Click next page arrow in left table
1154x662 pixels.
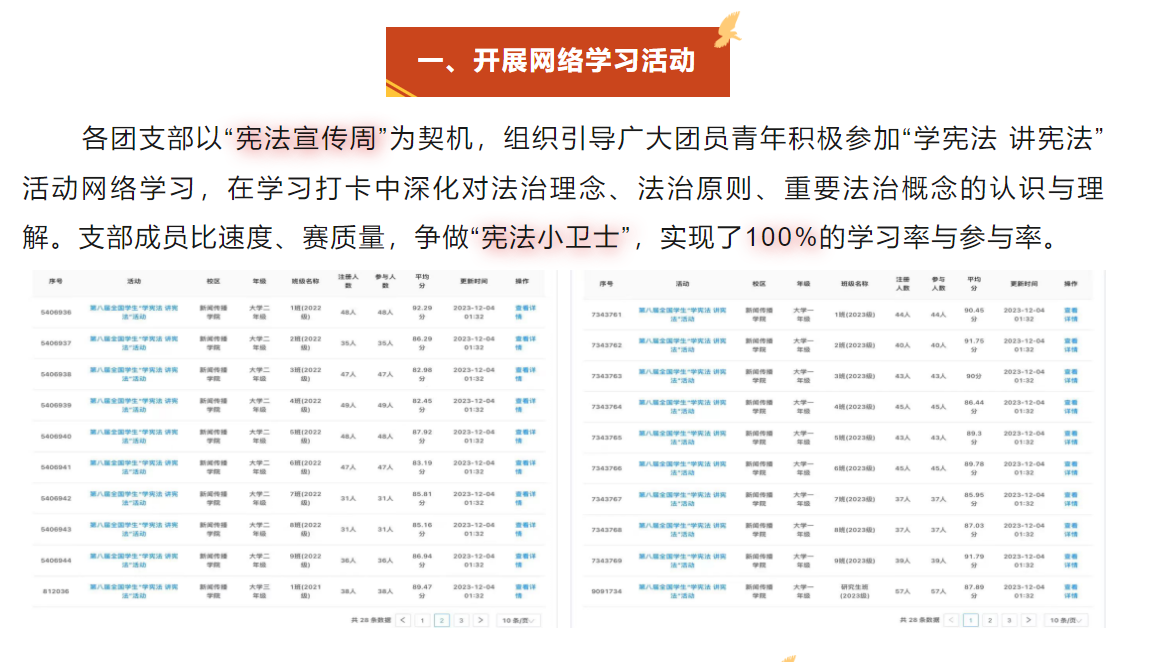click(480, 620)
